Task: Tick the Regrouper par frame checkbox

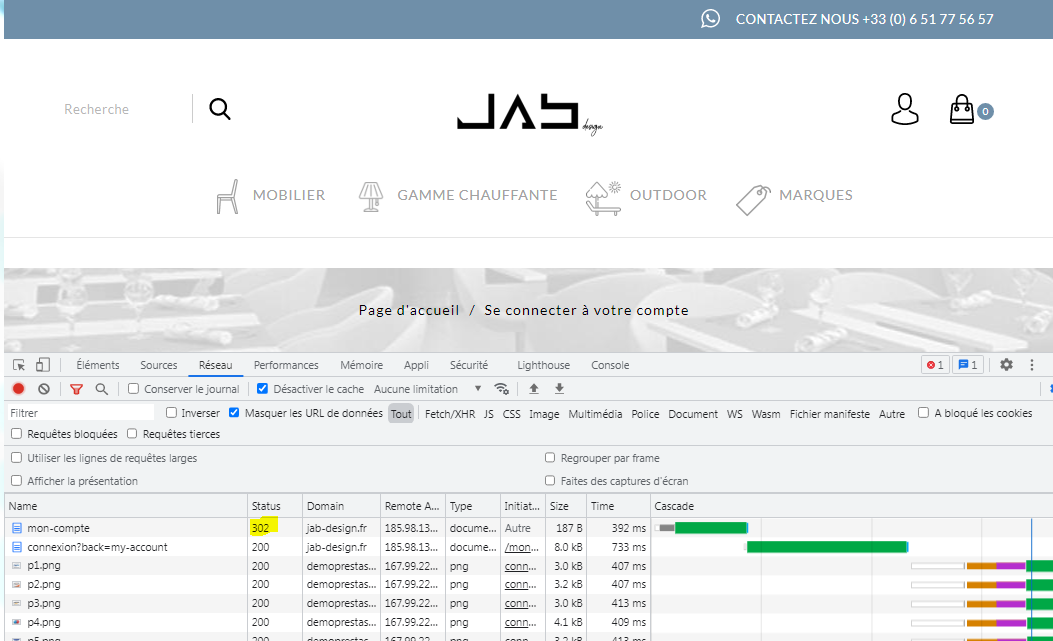Action: [x=550, y=458]
